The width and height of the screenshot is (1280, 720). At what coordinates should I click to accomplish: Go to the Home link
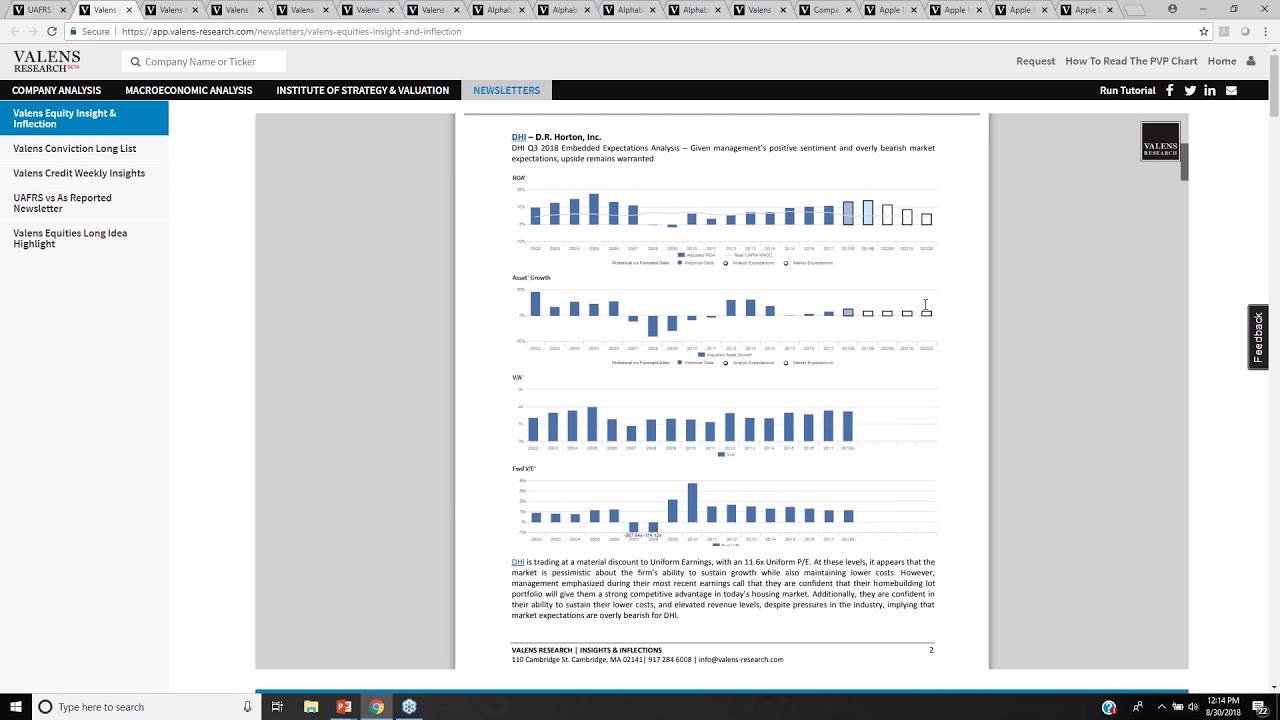(1222, 61)
